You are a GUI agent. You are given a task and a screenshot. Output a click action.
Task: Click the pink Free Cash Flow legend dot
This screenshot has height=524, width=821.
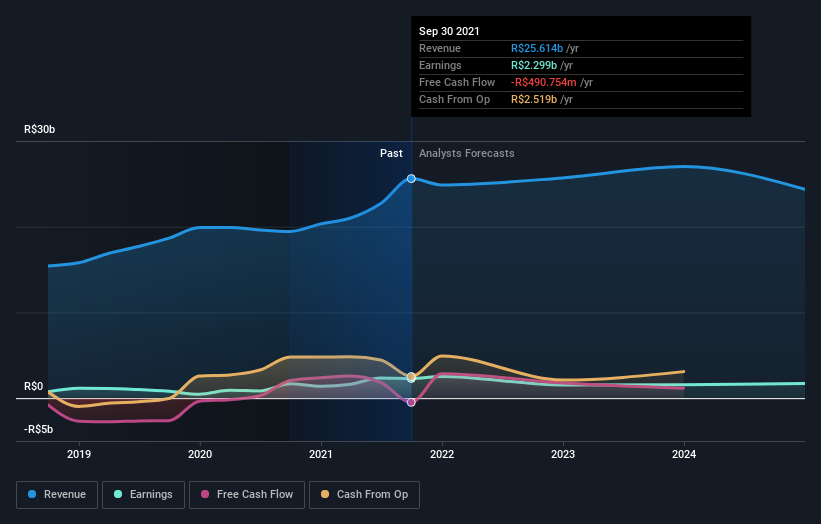(205, 494)
